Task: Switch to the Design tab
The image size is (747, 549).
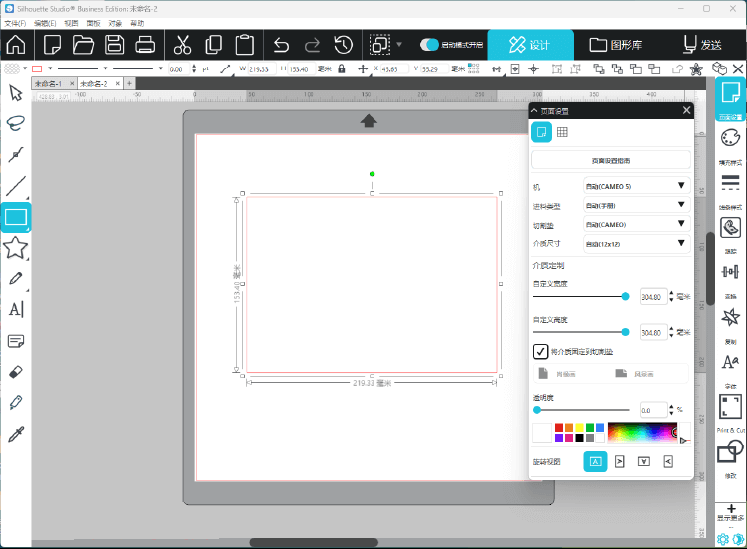Action: coord(530,45)
